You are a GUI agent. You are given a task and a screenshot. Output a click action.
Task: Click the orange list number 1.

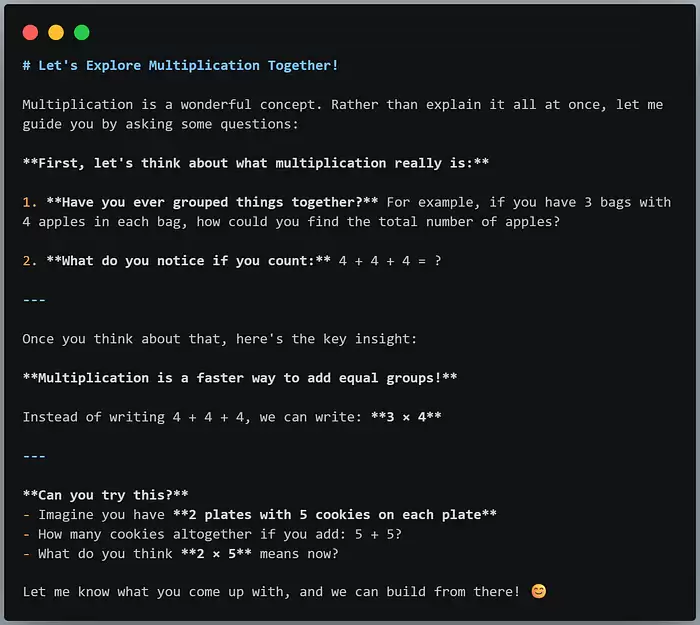coord(29,202)
